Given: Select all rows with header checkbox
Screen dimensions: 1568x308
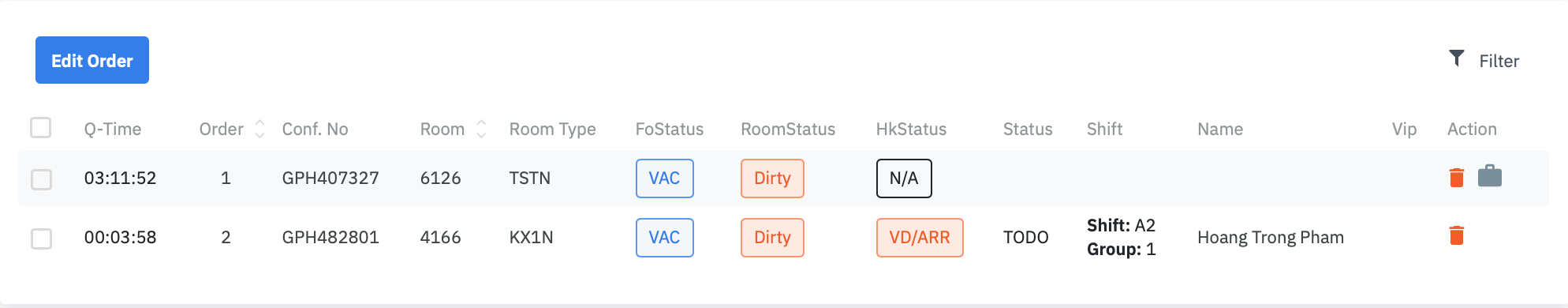Looking at the screenshot, I should tap(40, 127).
